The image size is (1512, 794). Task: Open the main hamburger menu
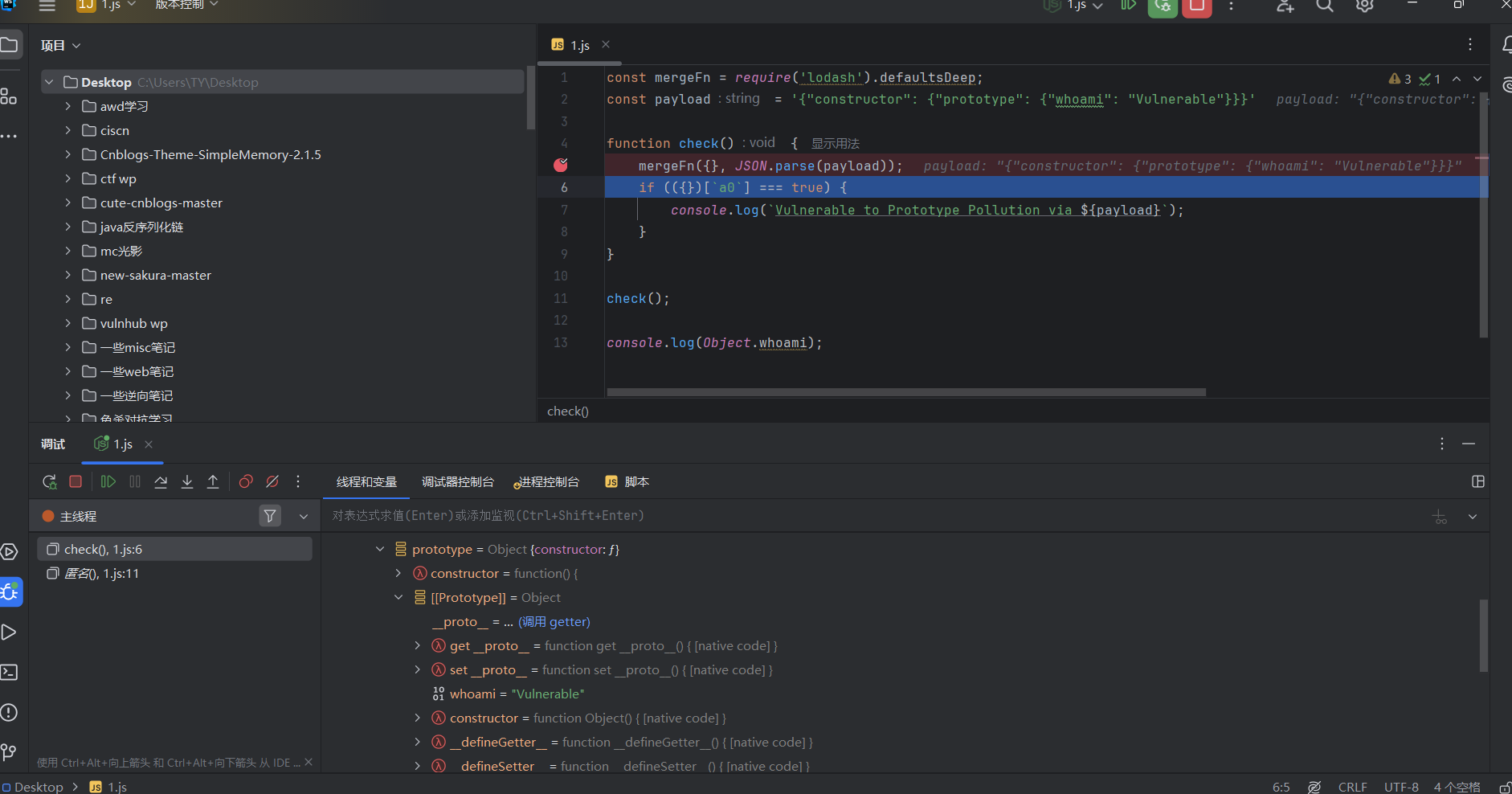pyautogui.click(x=47, y=6)
